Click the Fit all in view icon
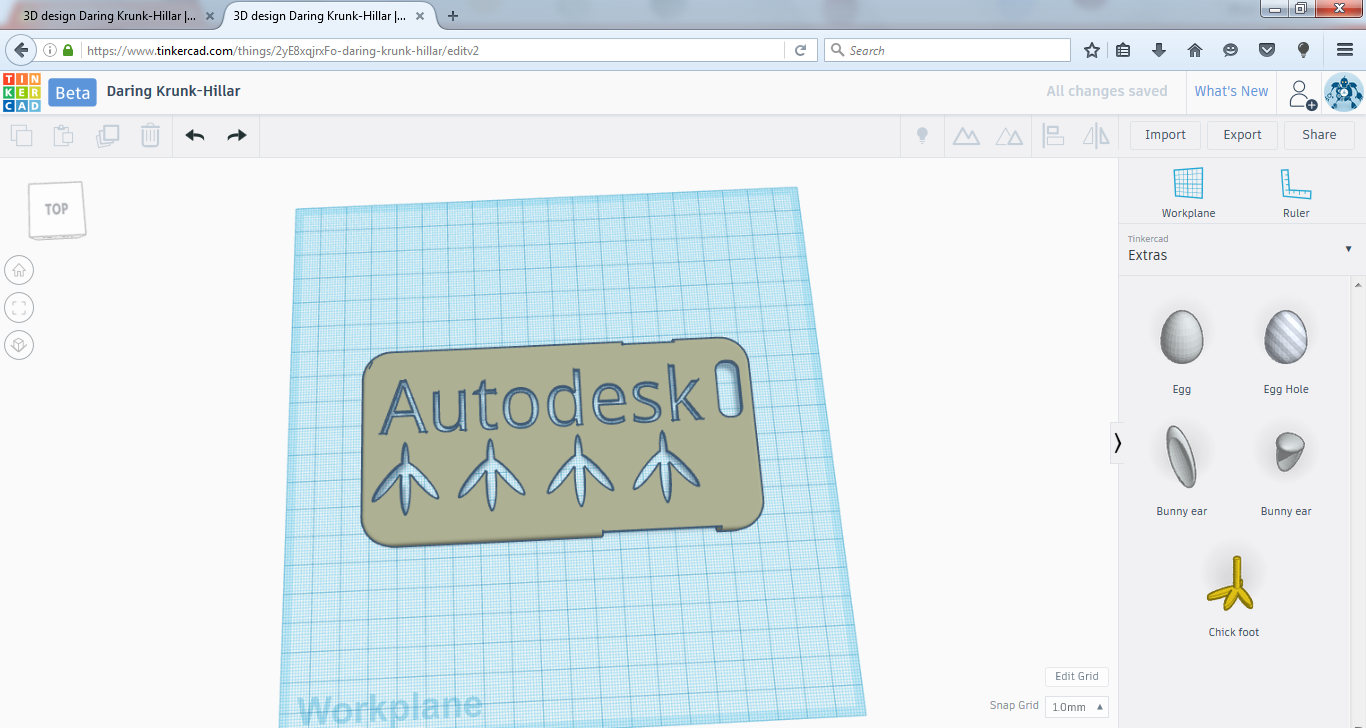 19,307
